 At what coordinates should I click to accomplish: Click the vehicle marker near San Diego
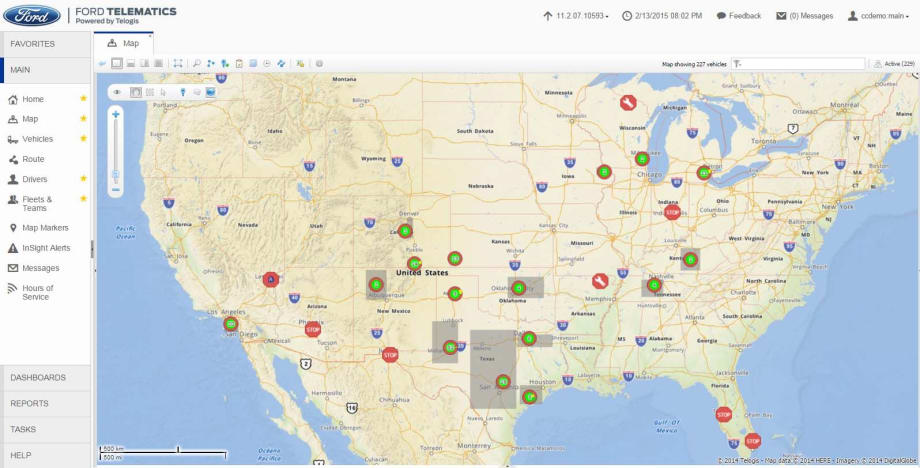pos(231,324)
